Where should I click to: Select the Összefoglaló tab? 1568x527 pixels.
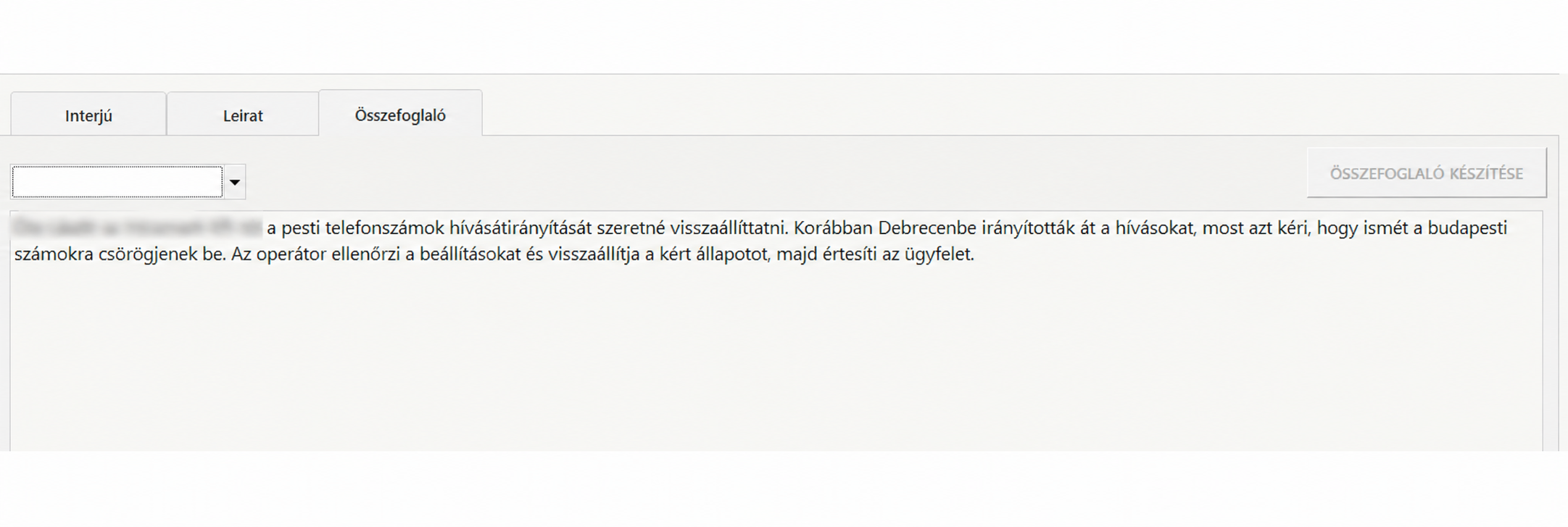[x=400, y=114]
